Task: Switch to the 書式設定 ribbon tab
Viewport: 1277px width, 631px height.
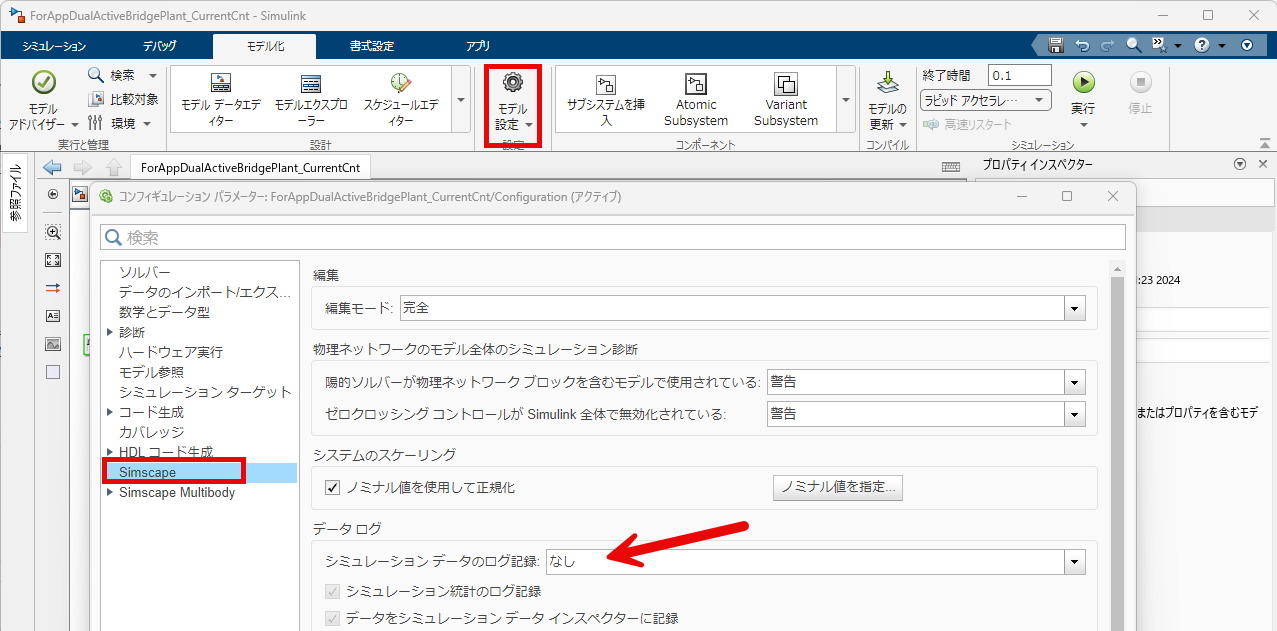Action: click(372, 46)
